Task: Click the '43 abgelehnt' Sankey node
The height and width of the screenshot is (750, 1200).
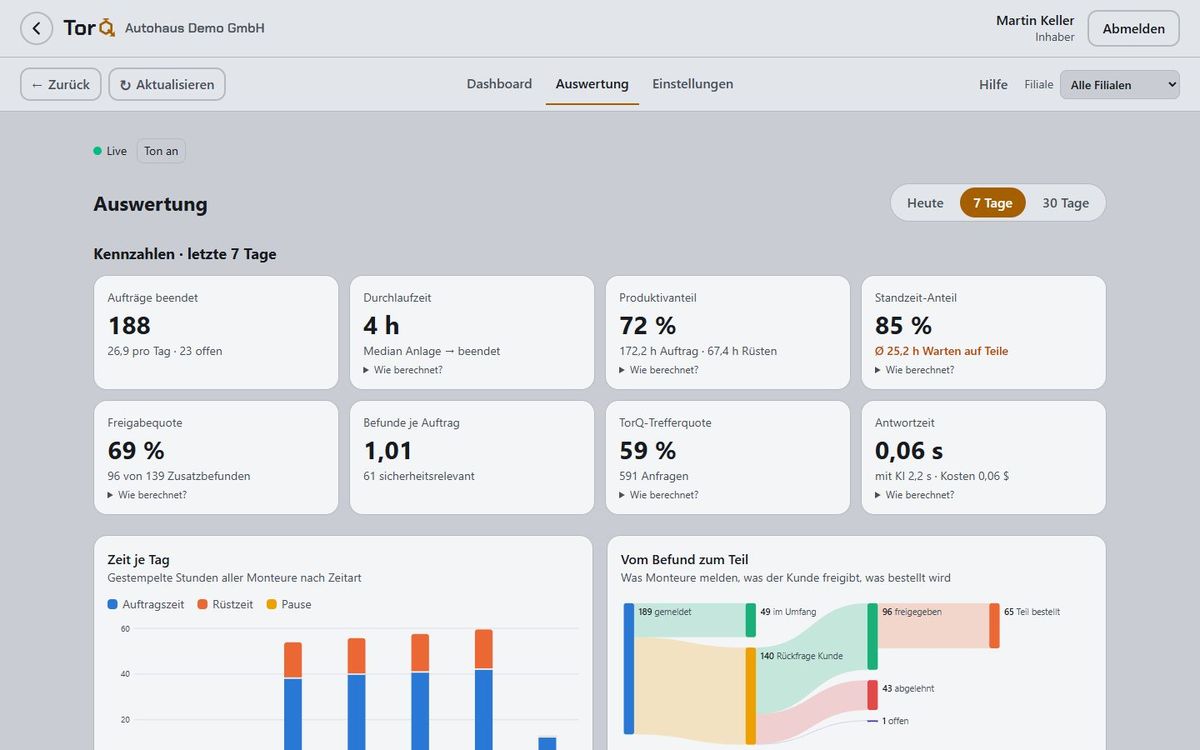Action: (873, 695)
